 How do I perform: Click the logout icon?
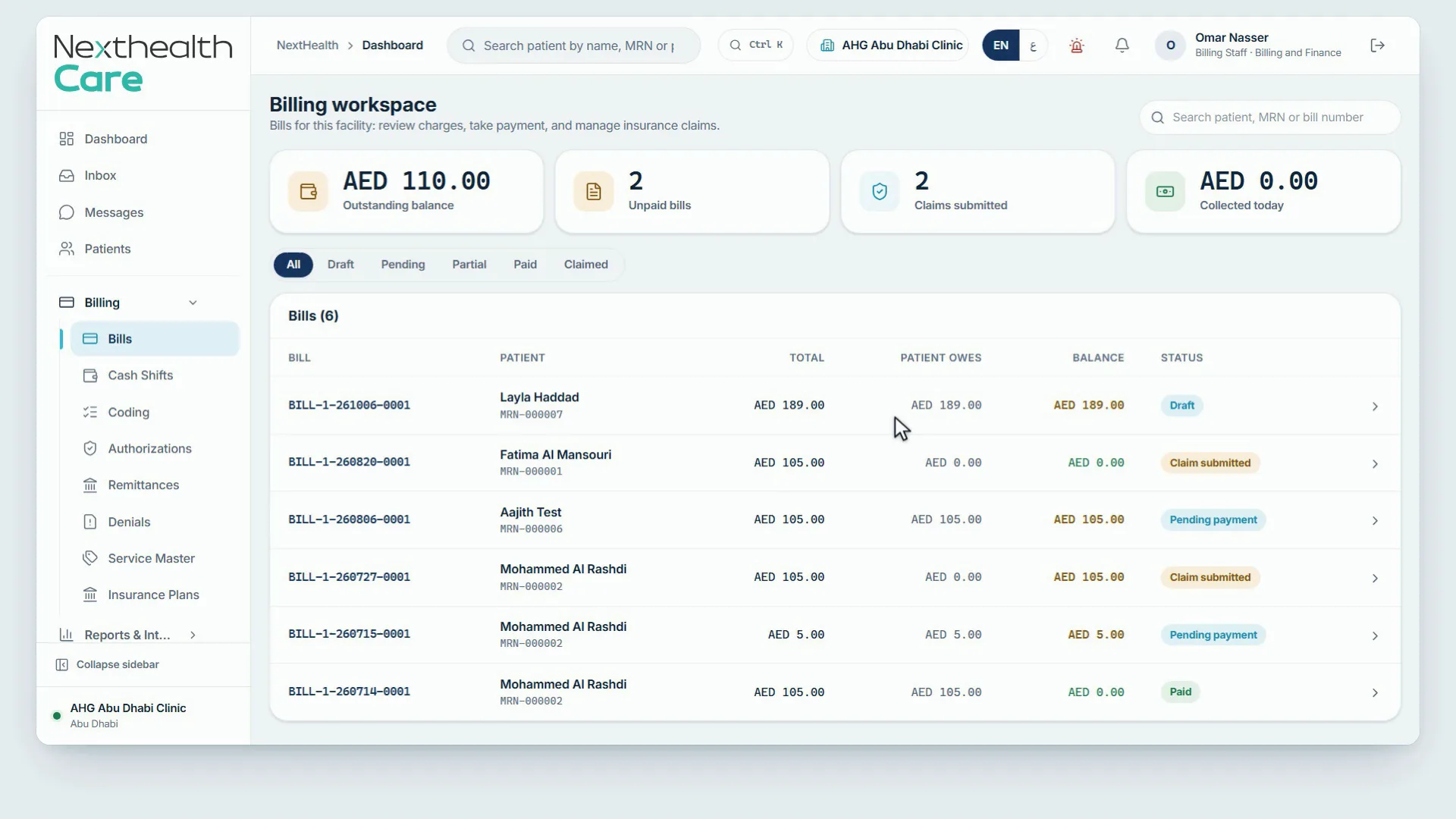click(x=1377, y=45)
